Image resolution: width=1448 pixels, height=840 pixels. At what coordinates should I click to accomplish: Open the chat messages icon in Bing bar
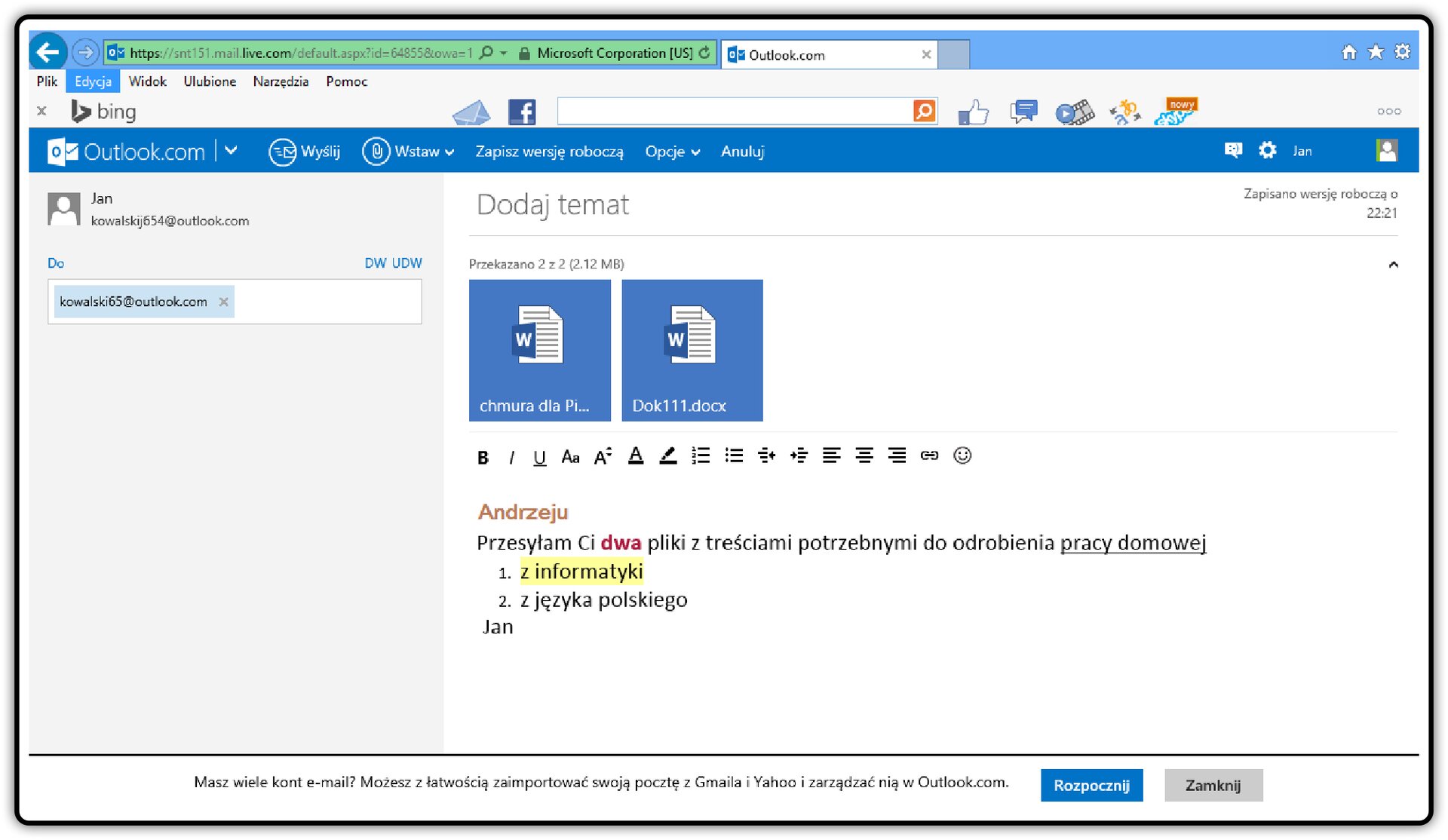point(1023,112)
